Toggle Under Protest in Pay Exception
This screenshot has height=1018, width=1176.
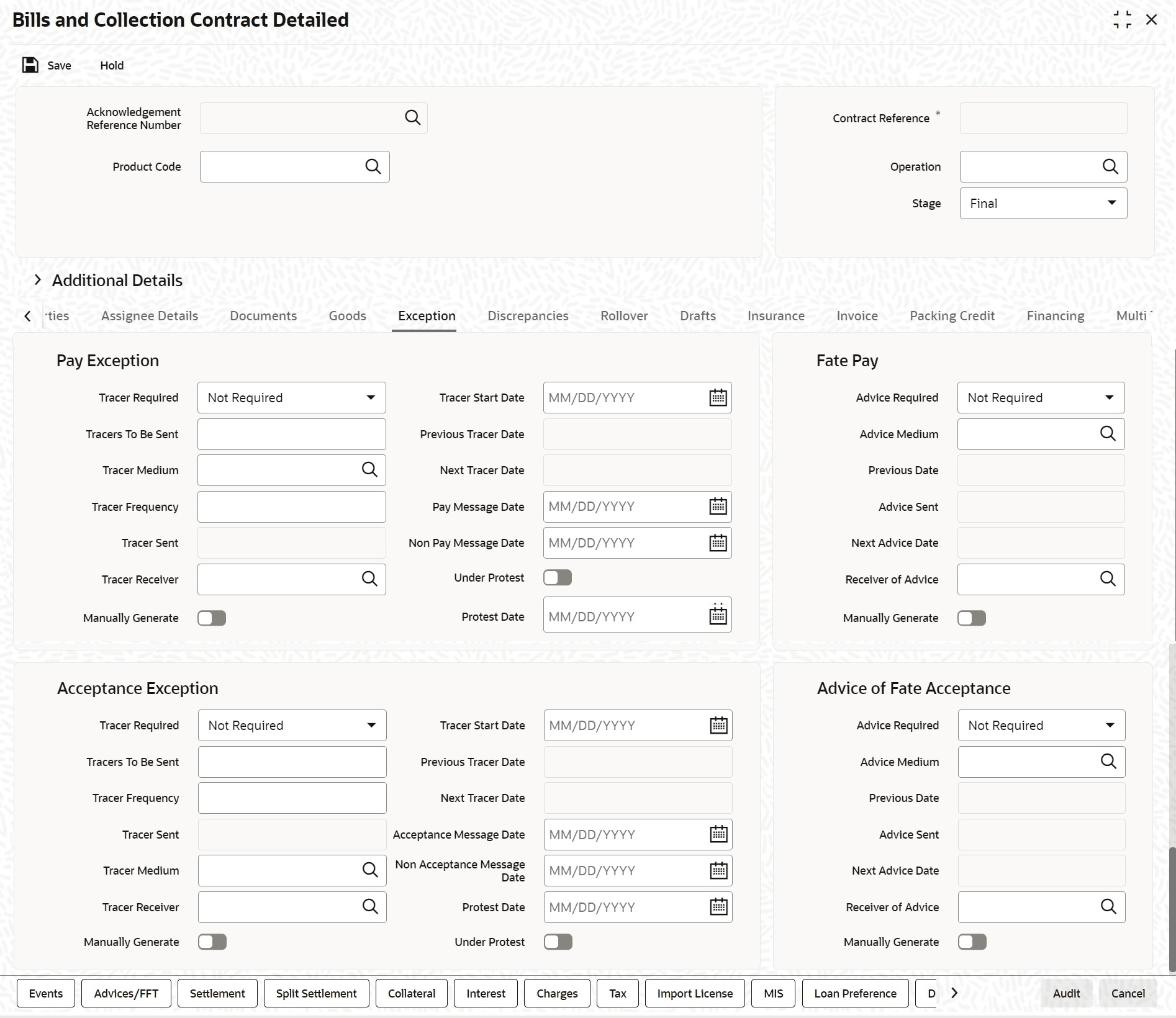[558, 578]
